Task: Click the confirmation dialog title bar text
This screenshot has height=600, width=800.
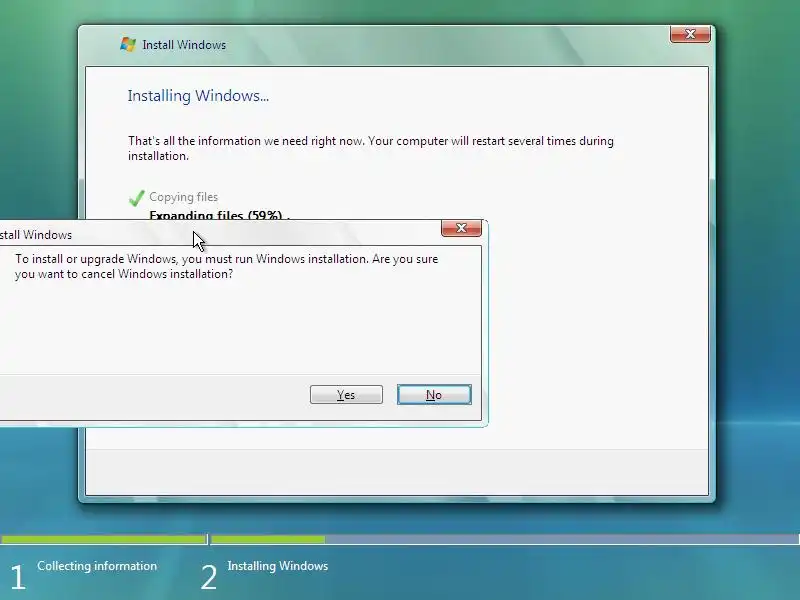Action: pos(36,235)
